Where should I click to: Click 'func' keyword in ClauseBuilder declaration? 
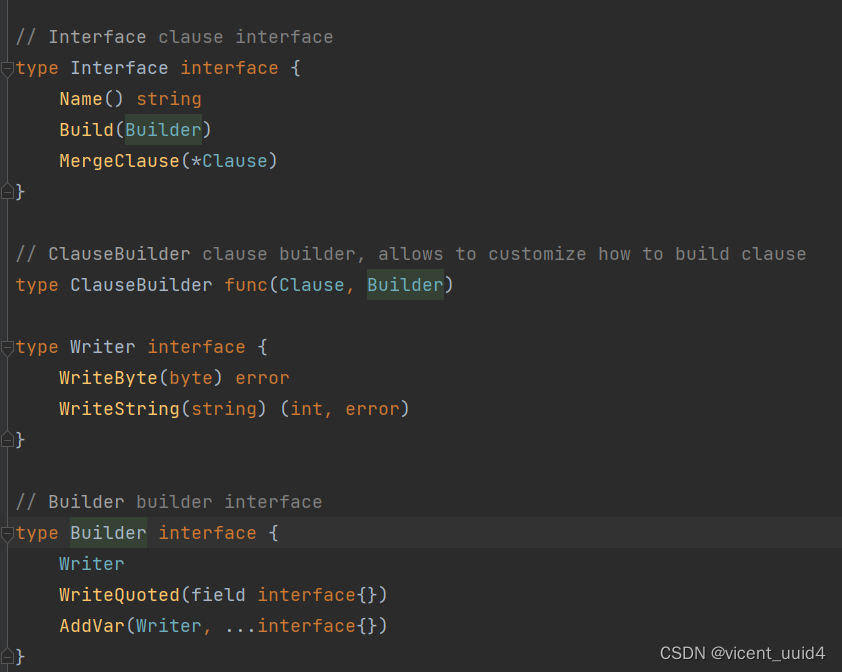point(246,285)
